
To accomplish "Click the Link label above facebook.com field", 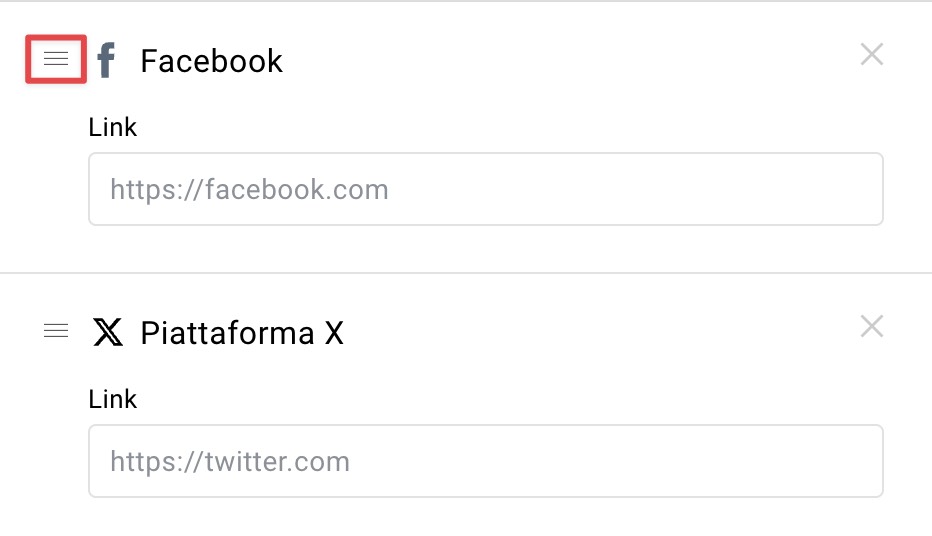I will point(112,127).
